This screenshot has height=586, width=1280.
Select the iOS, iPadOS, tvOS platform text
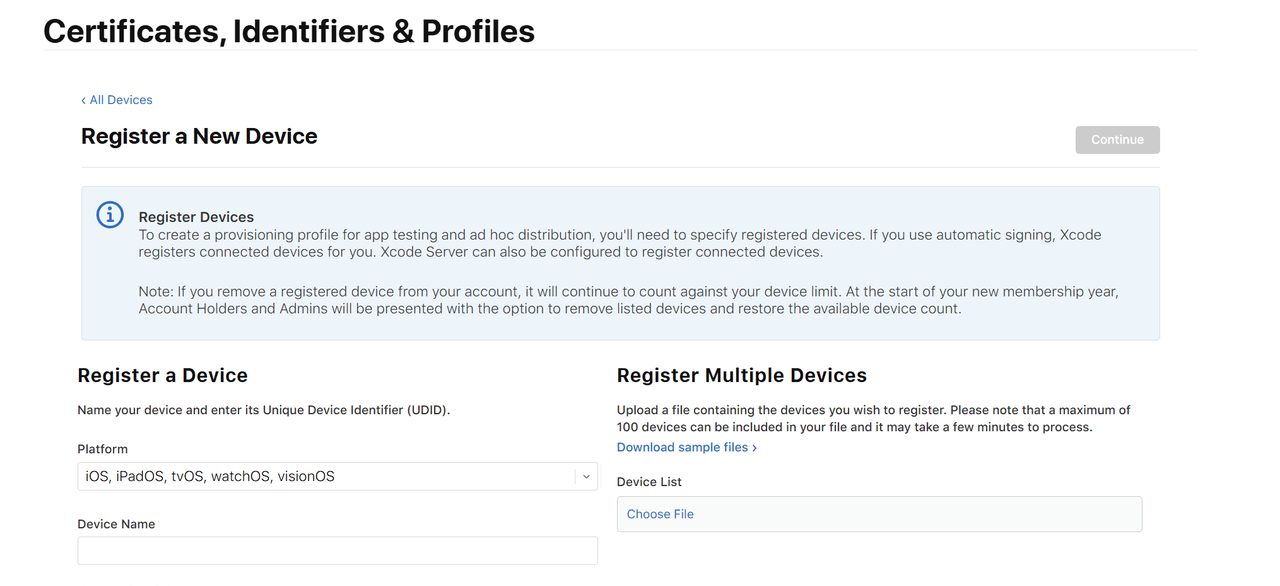(210, 477)
